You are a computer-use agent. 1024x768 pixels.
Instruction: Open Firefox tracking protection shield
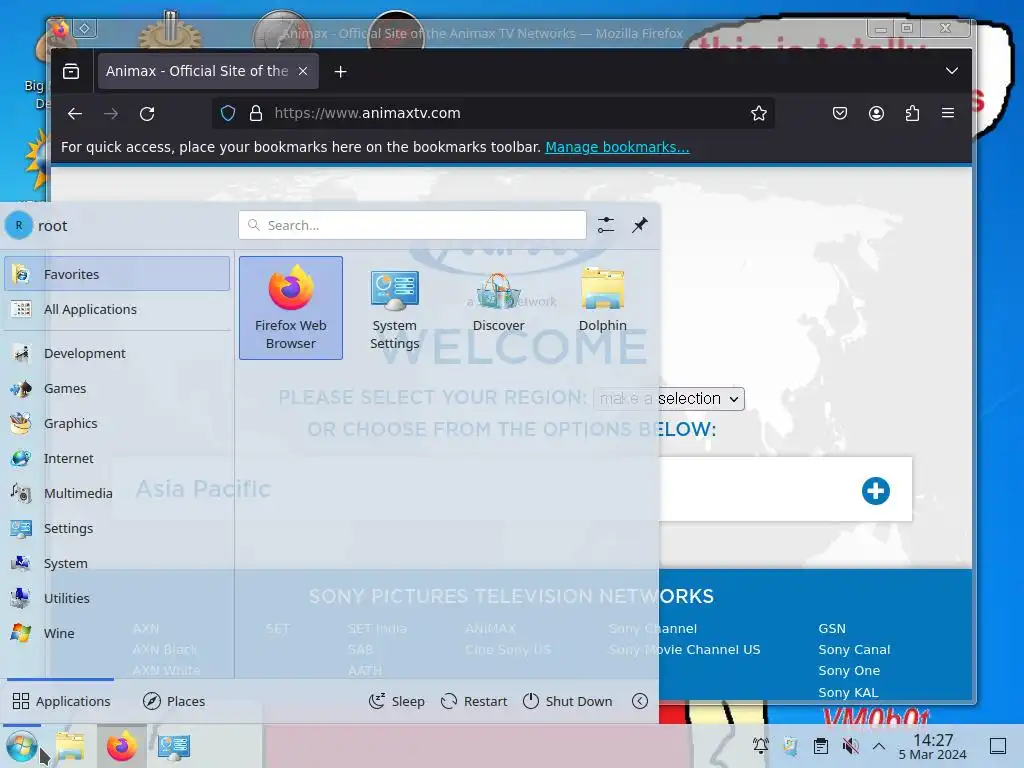tap(227, 114)
